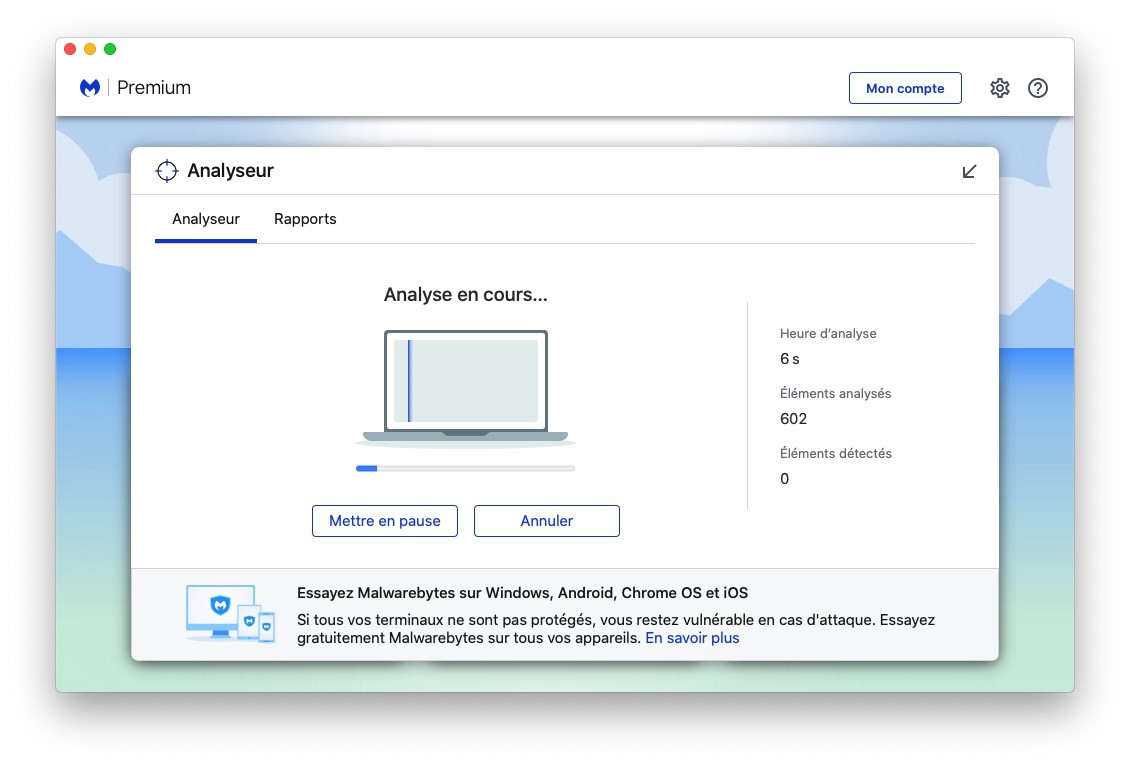Click the Premium label next to the logo

coord(154,88)
